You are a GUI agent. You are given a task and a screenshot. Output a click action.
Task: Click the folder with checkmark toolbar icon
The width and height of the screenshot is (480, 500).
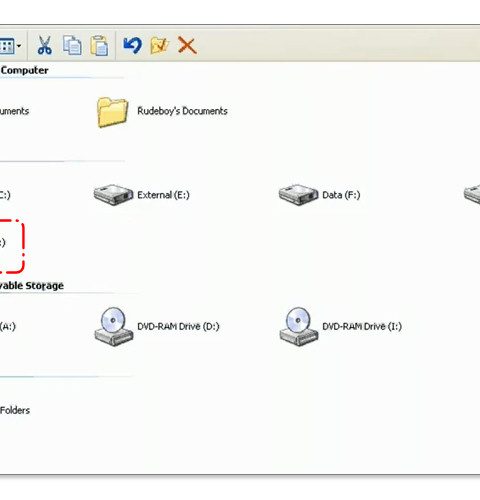[x=159, y=45]
